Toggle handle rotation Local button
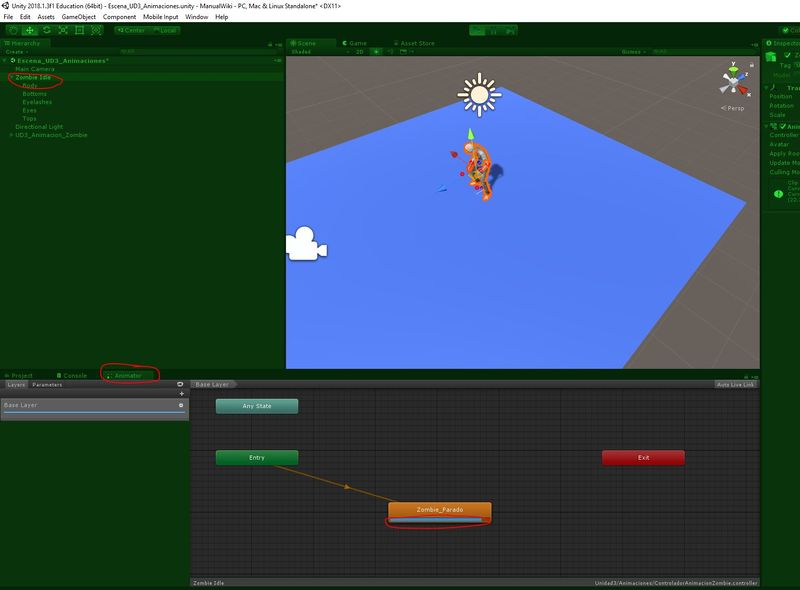The height and width of the screenshot is (590, 800). (x=165, y=31)
